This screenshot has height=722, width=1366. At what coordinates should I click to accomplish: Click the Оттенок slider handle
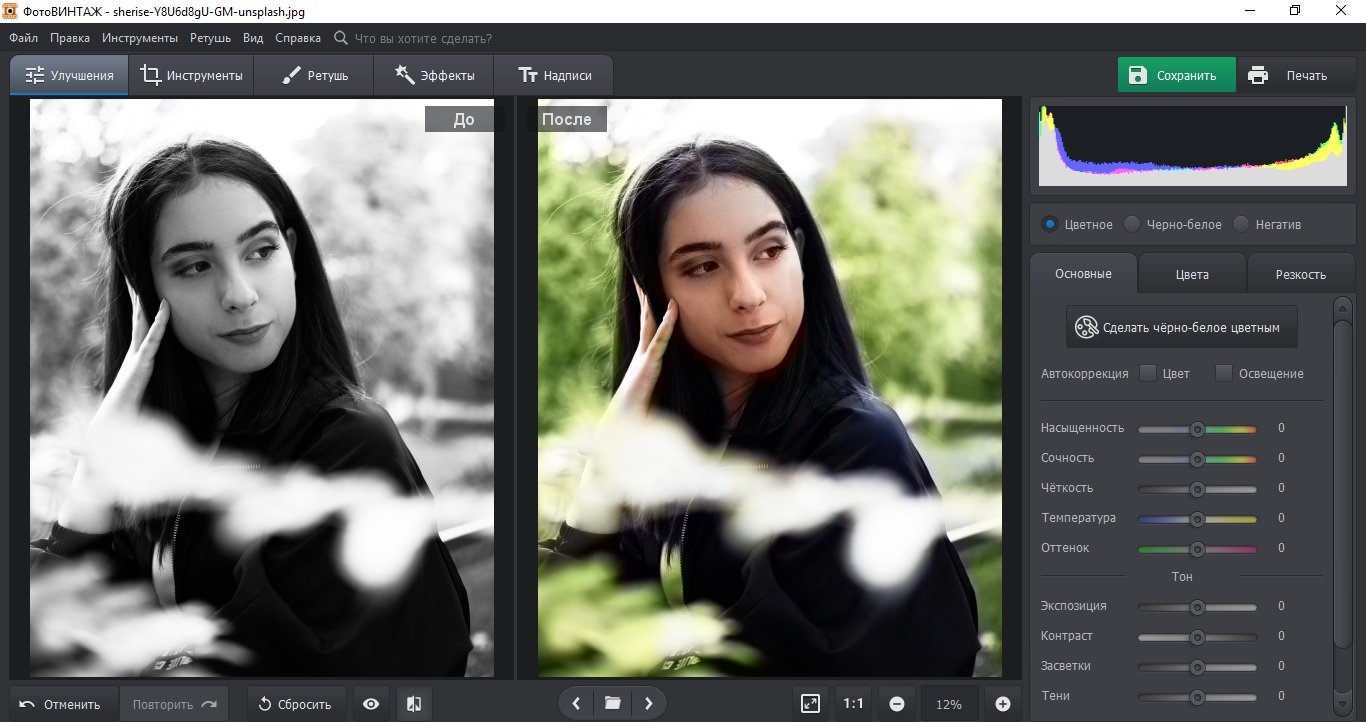1197,549
